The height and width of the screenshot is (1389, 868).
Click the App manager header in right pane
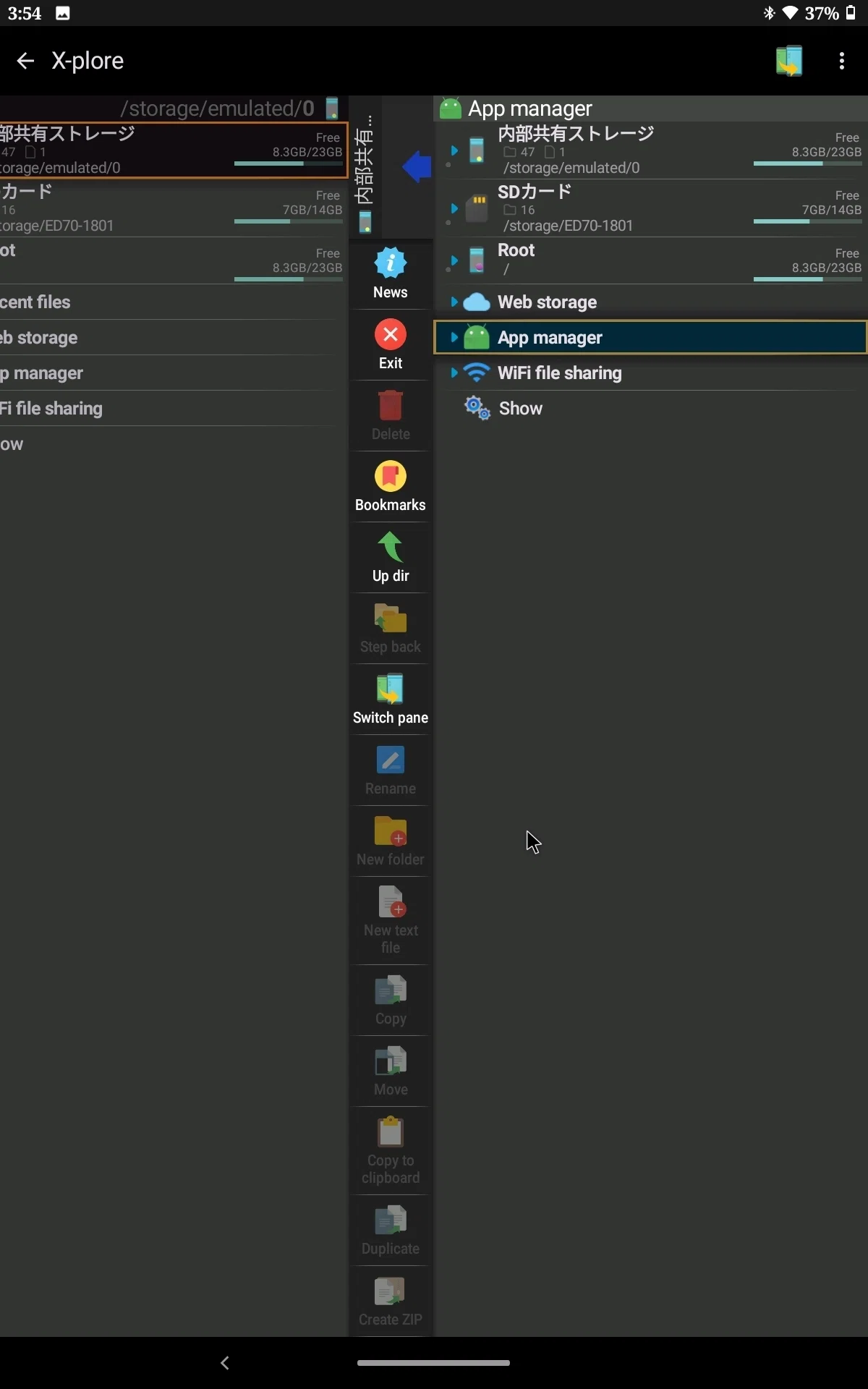651,109
